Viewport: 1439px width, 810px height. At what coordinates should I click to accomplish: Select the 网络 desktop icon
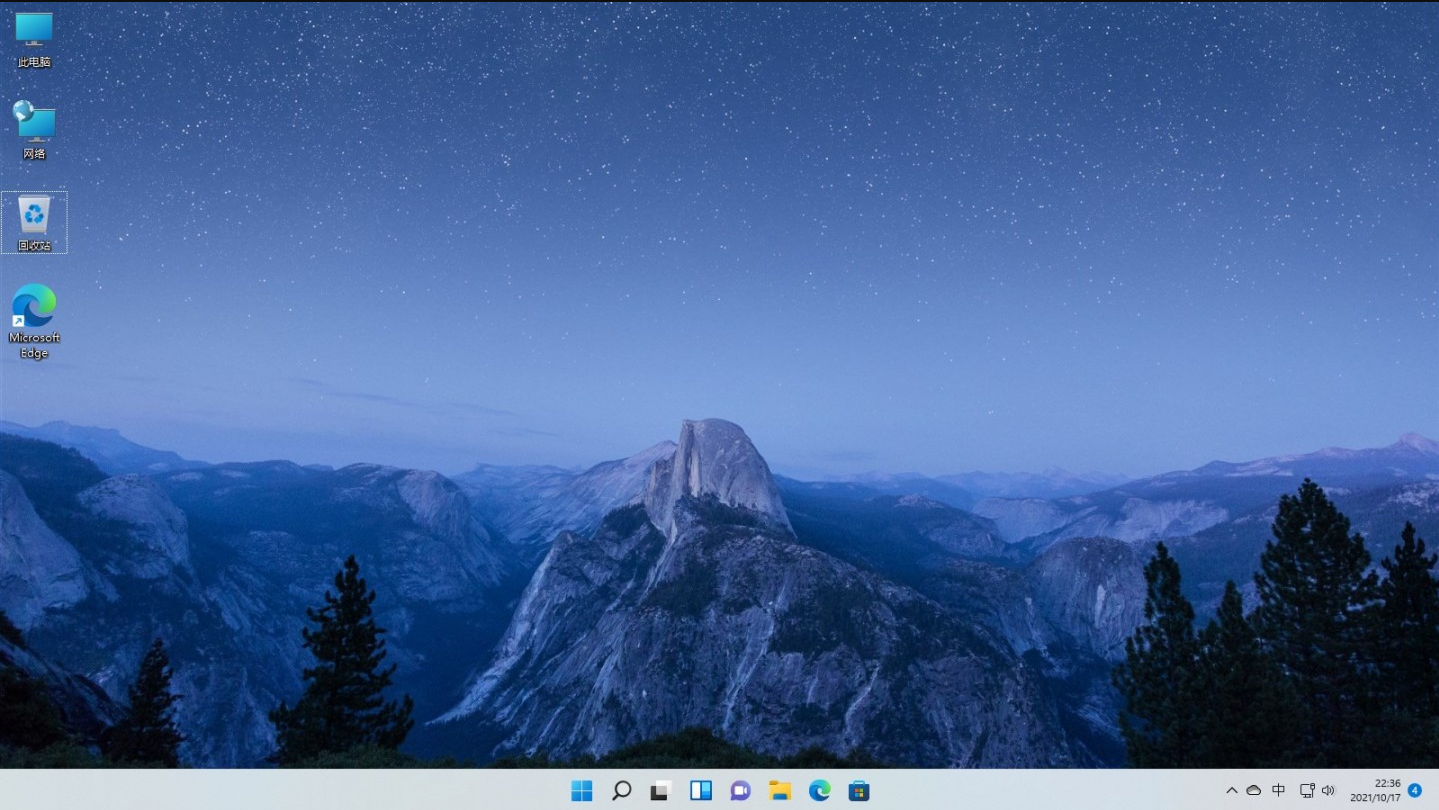point(34,129)
